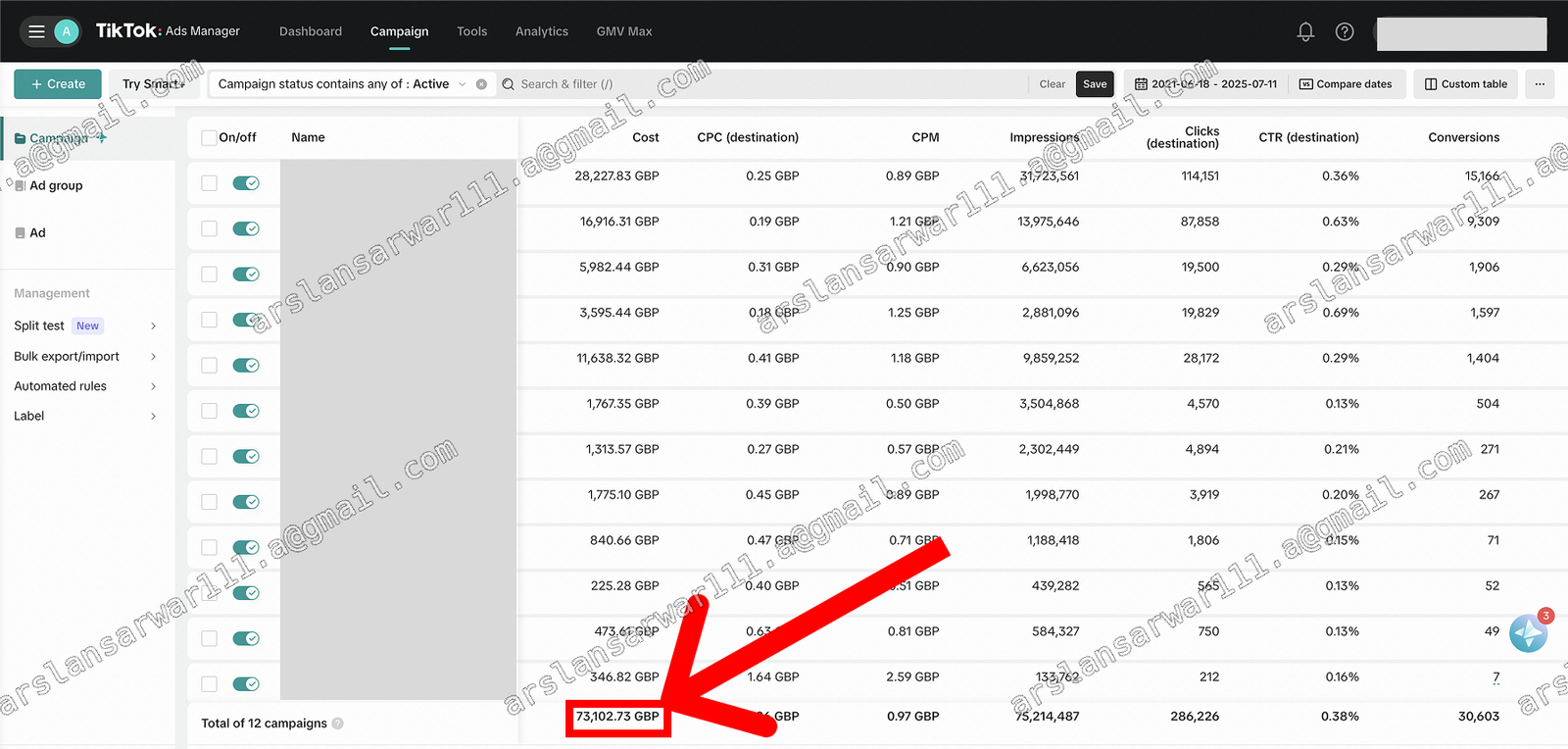
Task: Toggle off the 28,227.83 GBP campaign
Action: (246, 183)
